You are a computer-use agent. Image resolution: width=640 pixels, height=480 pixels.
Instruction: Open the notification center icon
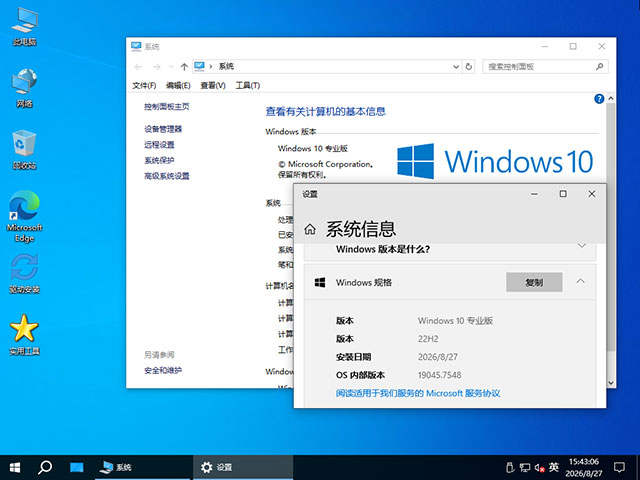click(619, 467)
